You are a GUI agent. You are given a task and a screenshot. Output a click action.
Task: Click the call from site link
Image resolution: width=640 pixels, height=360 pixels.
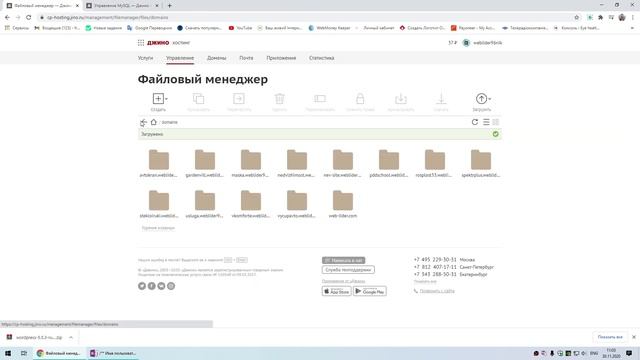click(437, 291)
